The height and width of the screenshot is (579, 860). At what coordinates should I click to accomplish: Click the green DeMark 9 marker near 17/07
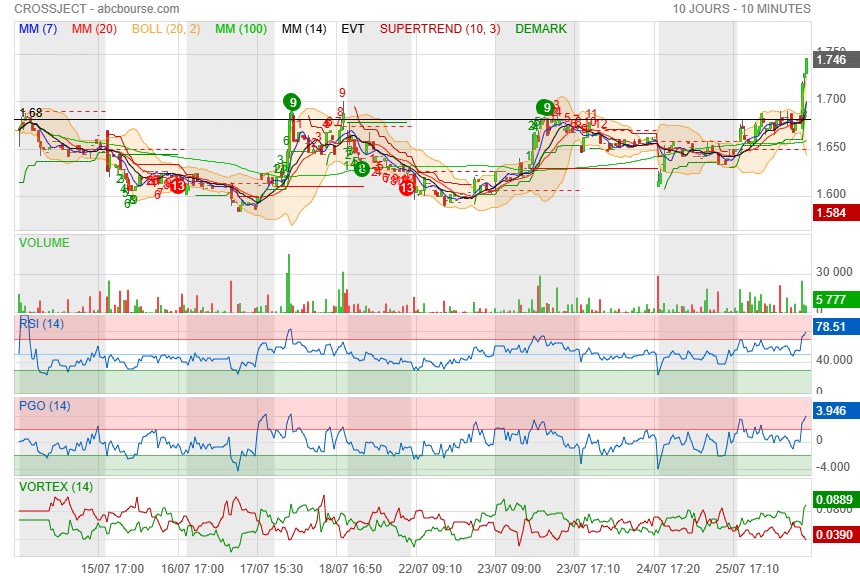click(292, 102)
